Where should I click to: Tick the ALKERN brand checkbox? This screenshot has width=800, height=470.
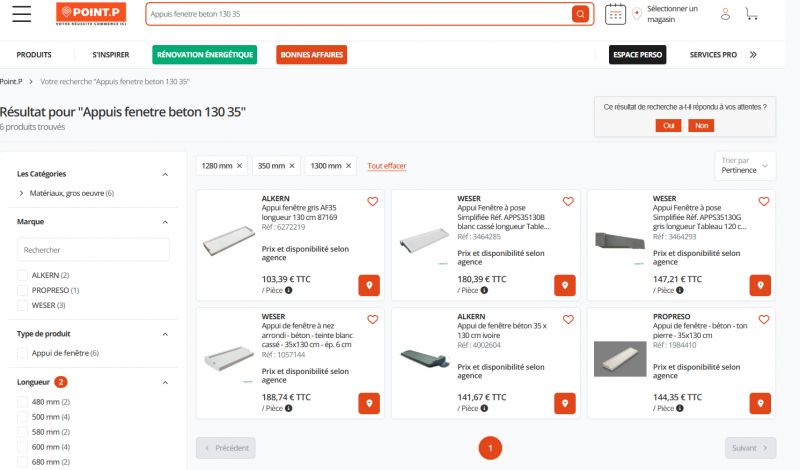tap(23, 275)
